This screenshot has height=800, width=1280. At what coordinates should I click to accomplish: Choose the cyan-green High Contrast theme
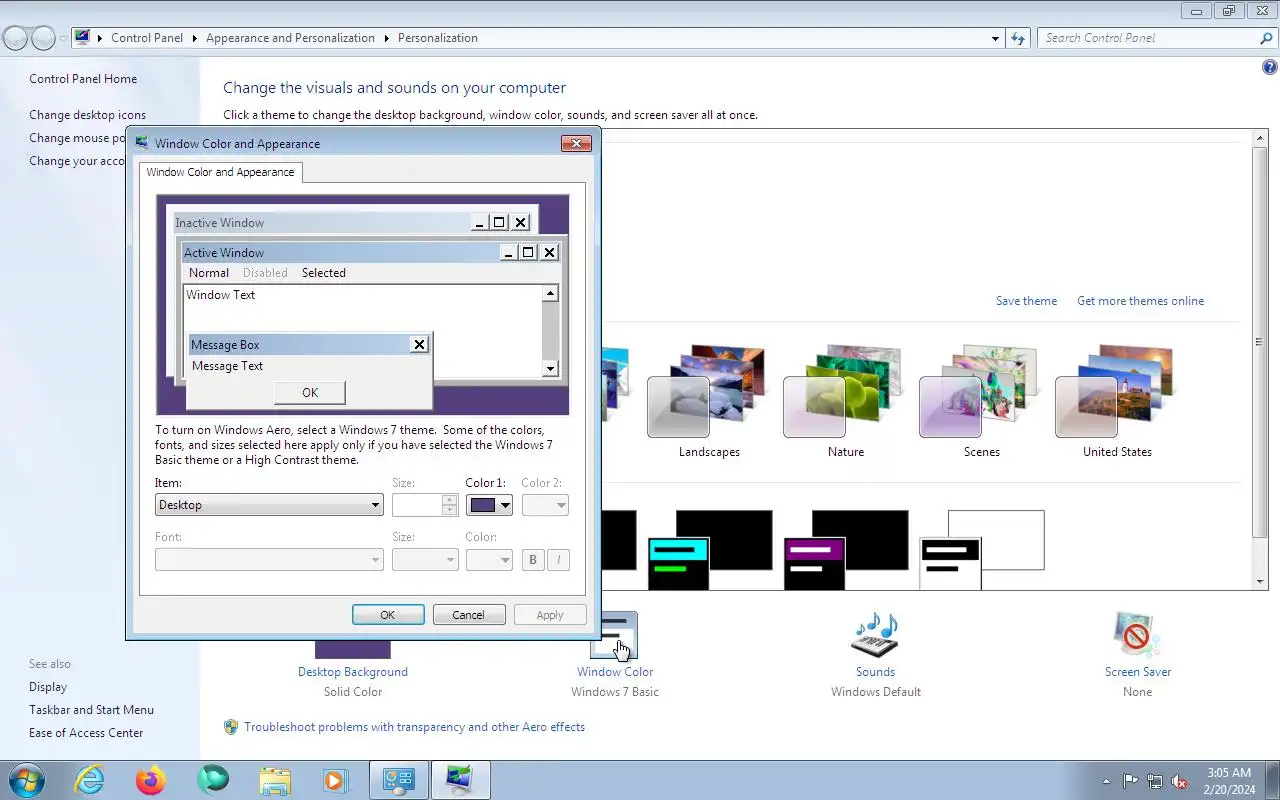pos(710,549)
